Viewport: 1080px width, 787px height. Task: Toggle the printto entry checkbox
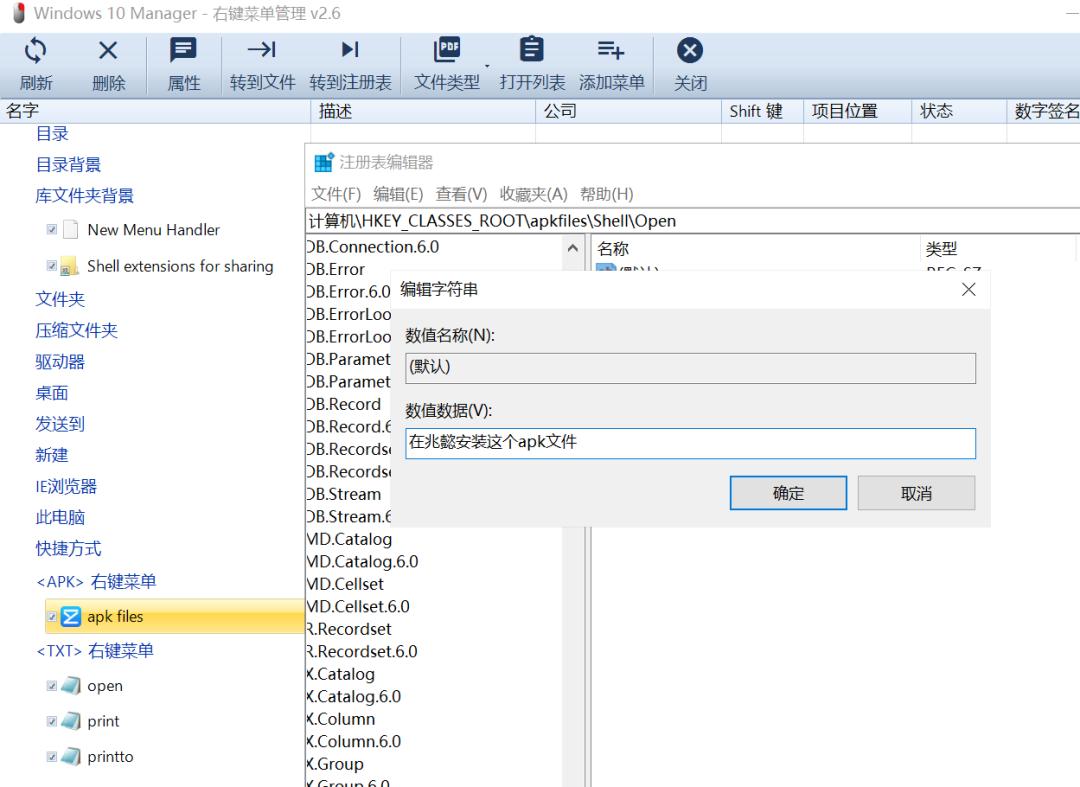pyautogui.click(x=52, y=757)
